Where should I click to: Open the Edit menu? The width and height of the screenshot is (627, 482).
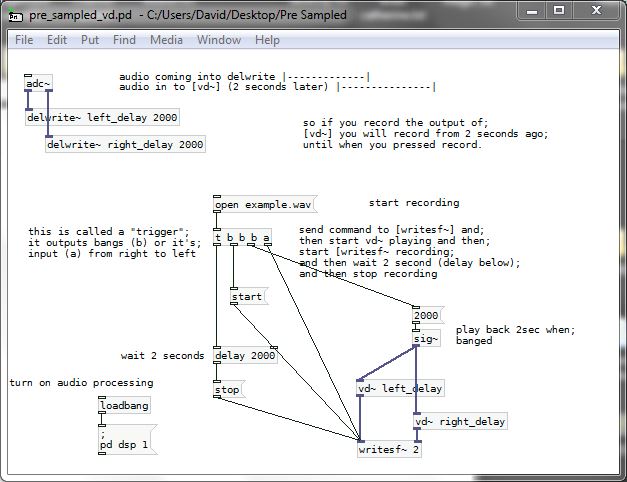pos(57,40)
